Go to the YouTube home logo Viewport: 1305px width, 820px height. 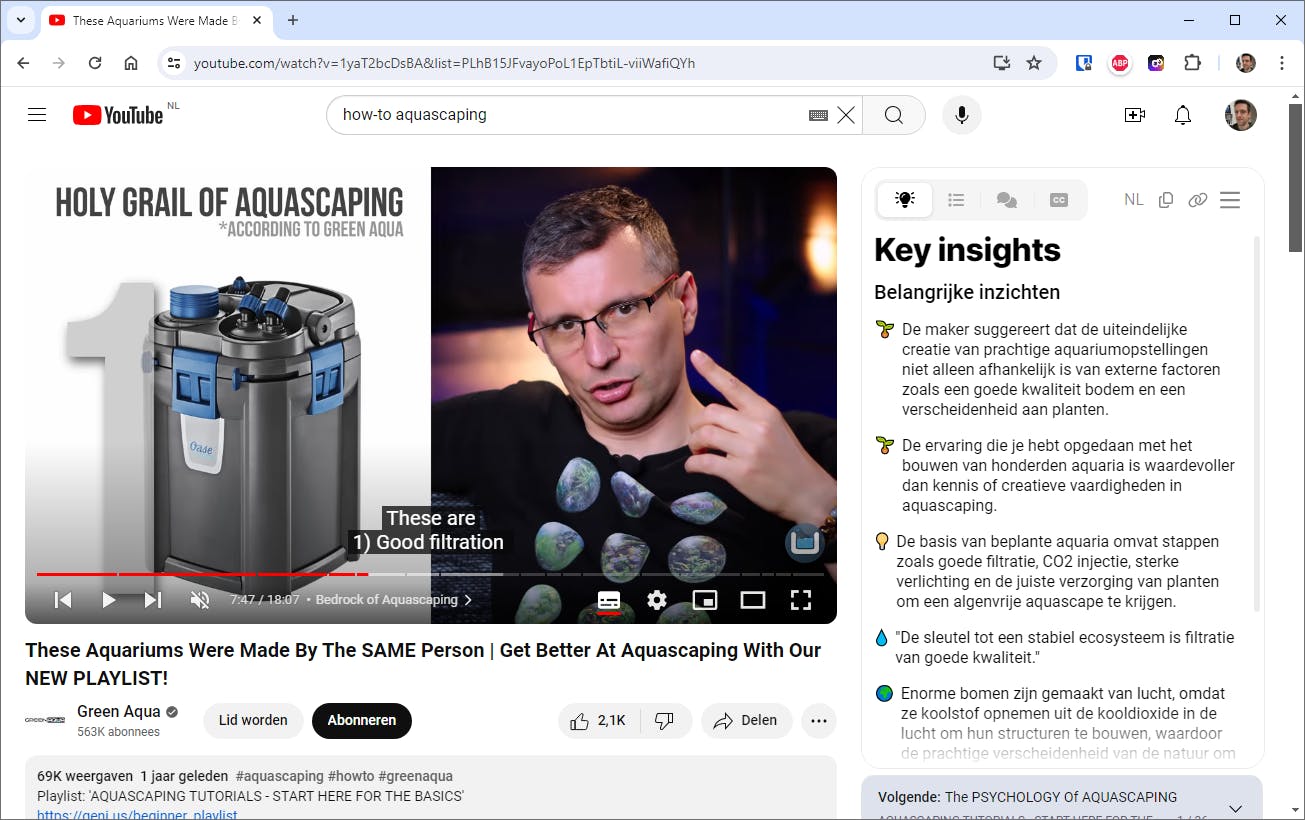point(118,115)
